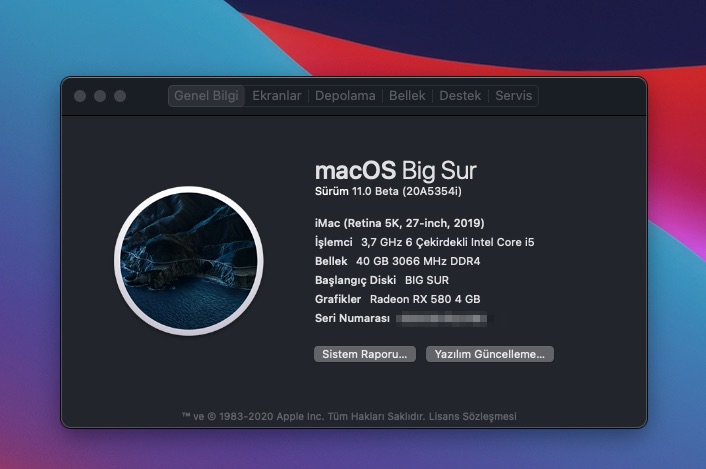Open the Lisans Sözleşmesi link
706x469 pixels.
474,416
